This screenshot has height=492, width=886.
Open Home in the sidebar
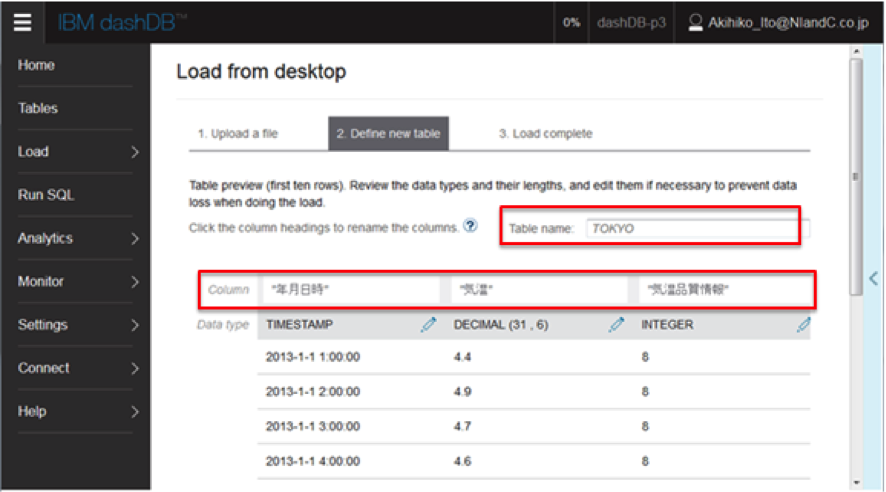37,65
